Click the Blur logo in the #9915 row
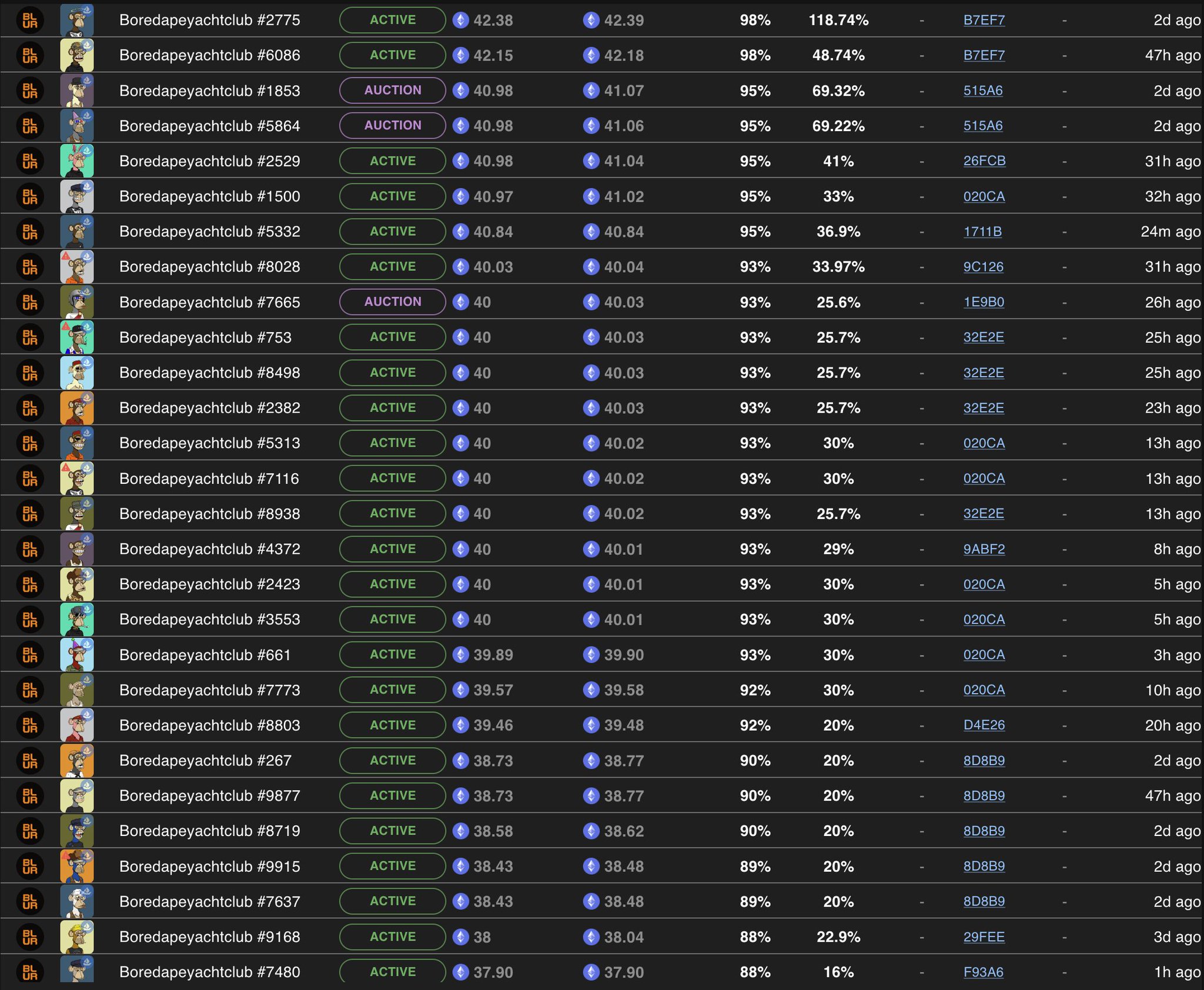This screenshot has width=1204, height=990. [x=29, y=867]
